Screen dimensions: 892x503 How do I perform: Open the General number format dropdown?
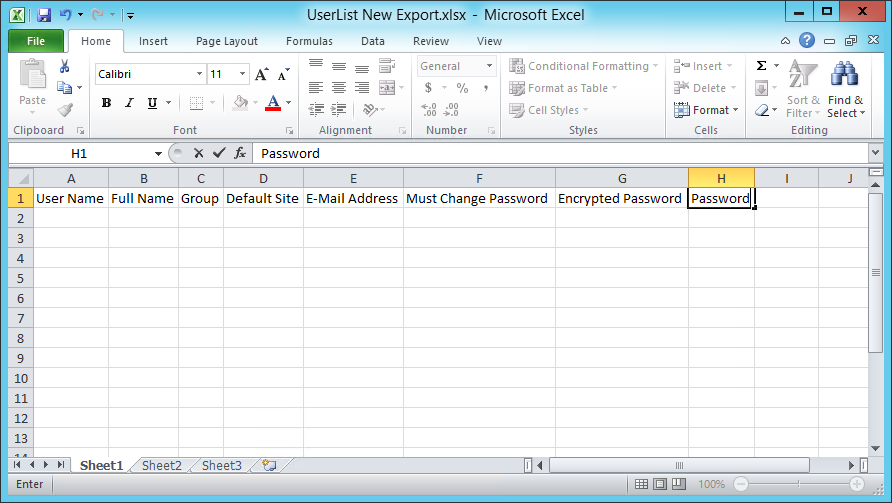pos(489,66)
